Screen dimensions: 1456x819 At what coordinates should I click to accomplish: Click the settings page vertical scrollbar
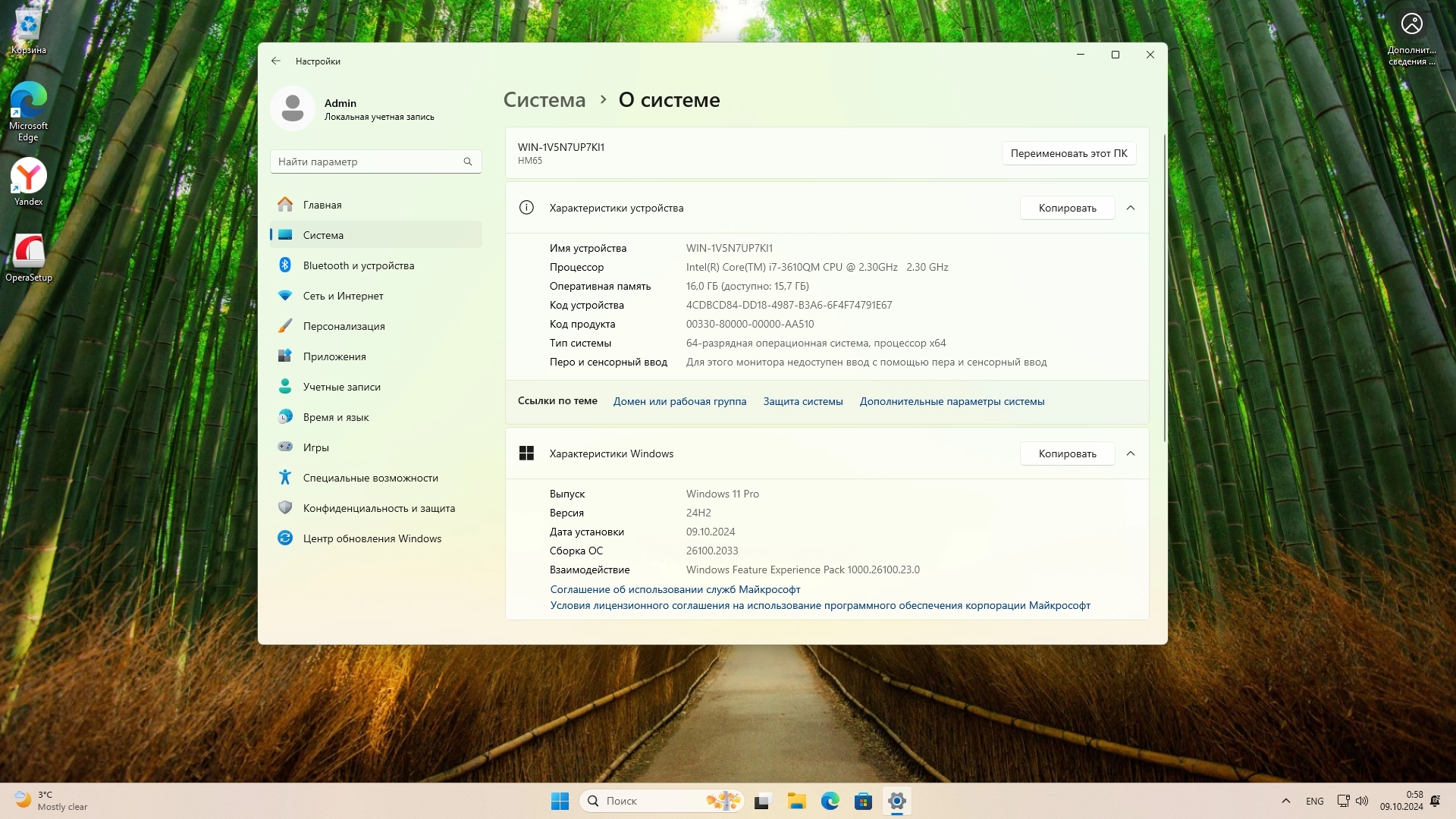tap(1164, 288)
